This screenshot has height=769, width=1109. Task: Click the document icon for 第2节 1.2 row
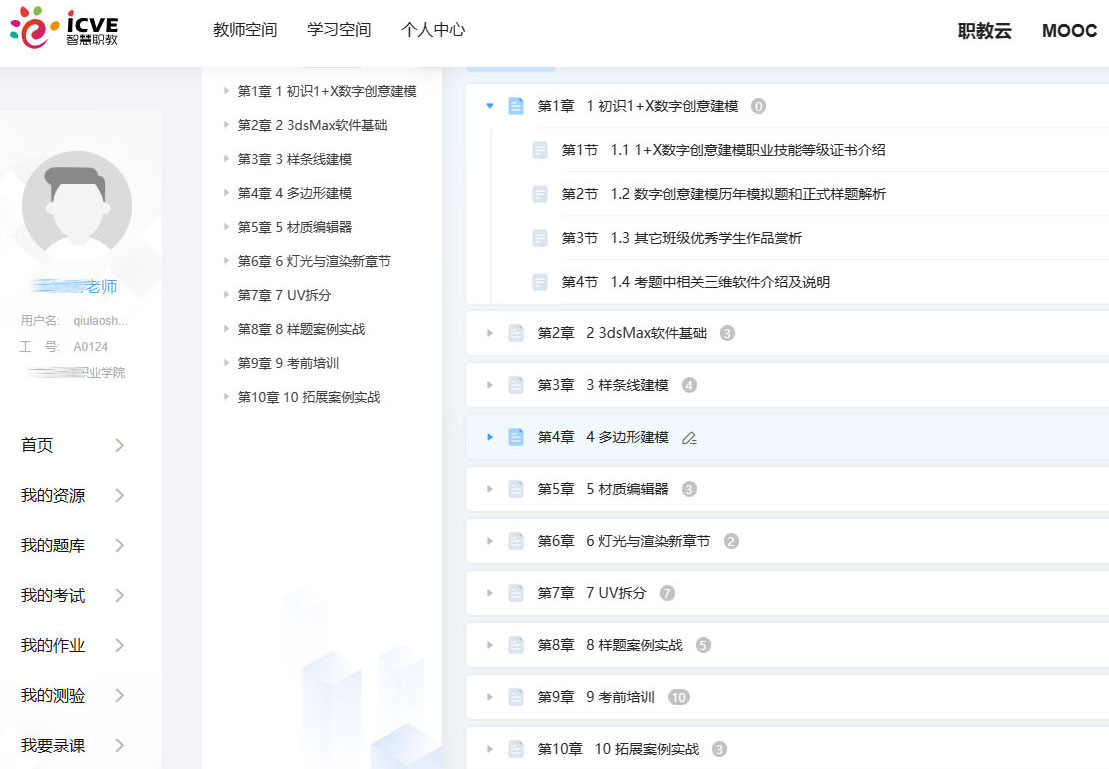pyautogui.click(x=540, y=194)
